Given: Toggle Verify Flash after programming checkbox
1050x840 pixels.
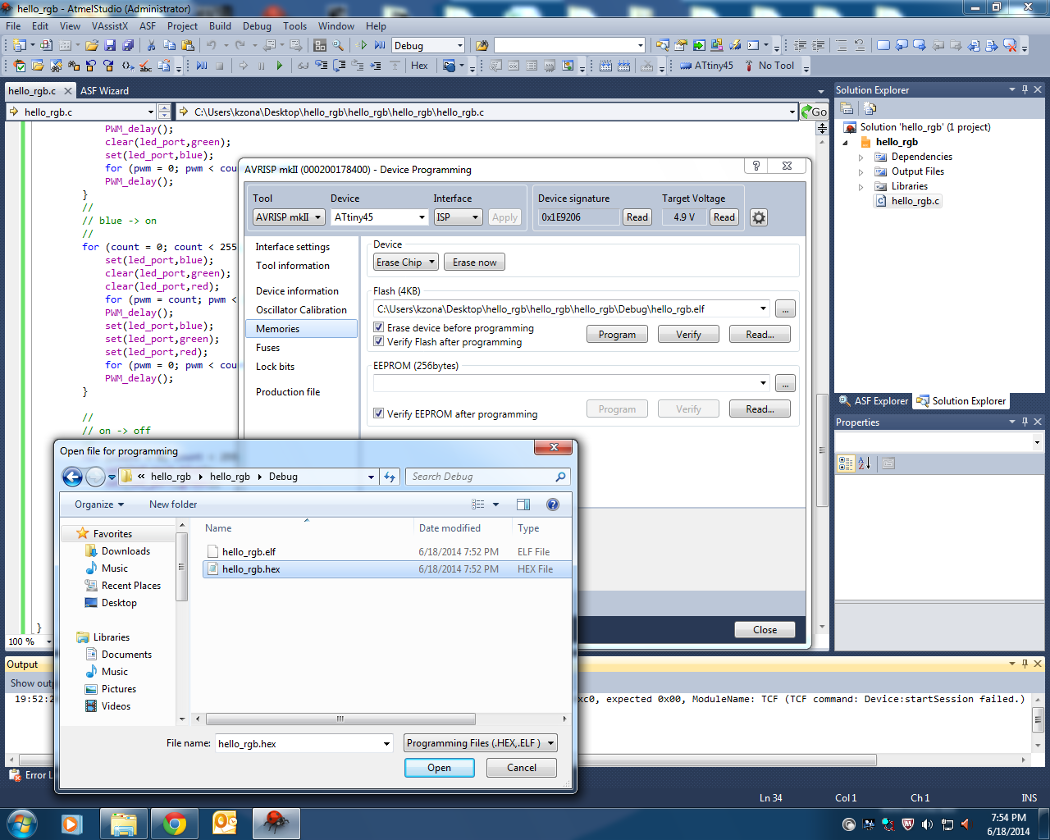Looking at the screenshot, I should point(379,342).
